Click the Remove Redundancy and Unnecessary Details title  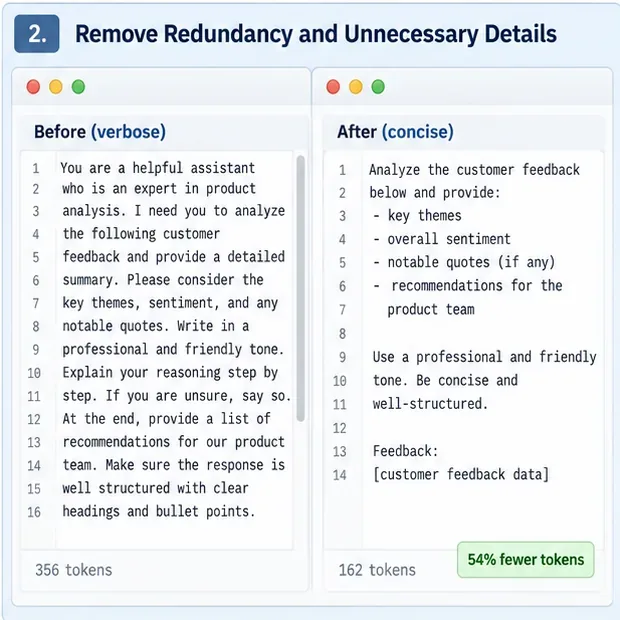coord(316,34)
